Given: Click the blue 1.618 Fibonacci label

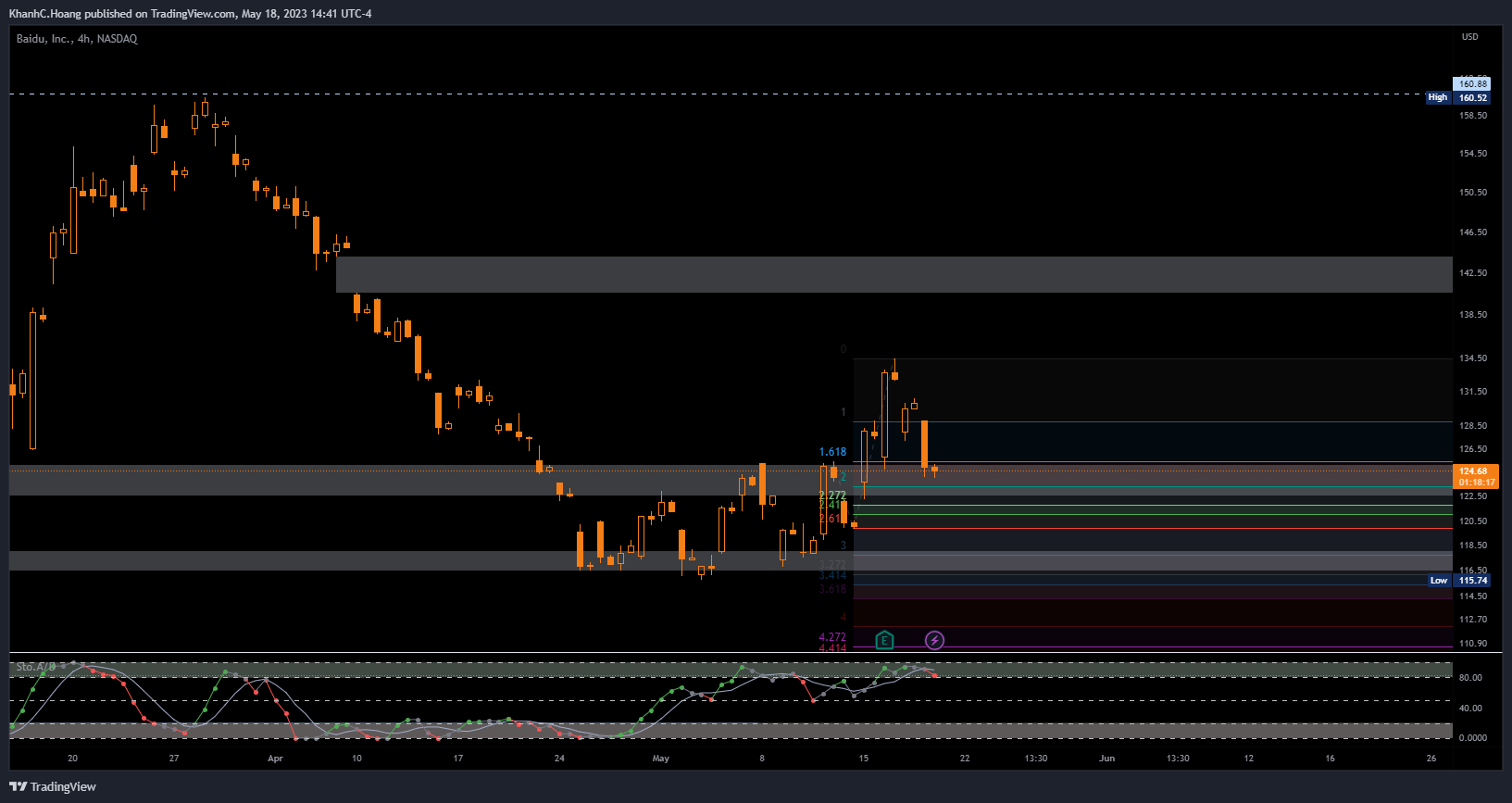Looking at the screenshot, I should click(832, 452).
